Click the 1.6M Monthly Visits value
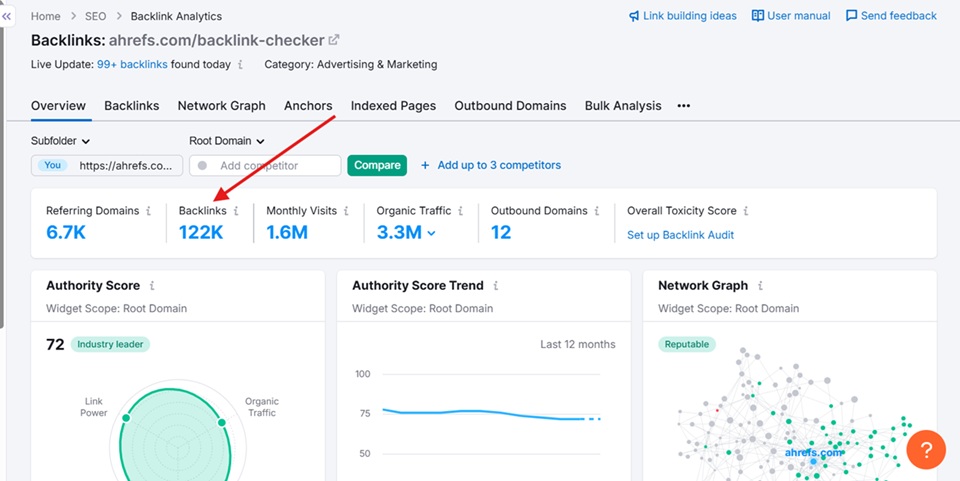This screenshot has height=481, width=960. (287, 233)
